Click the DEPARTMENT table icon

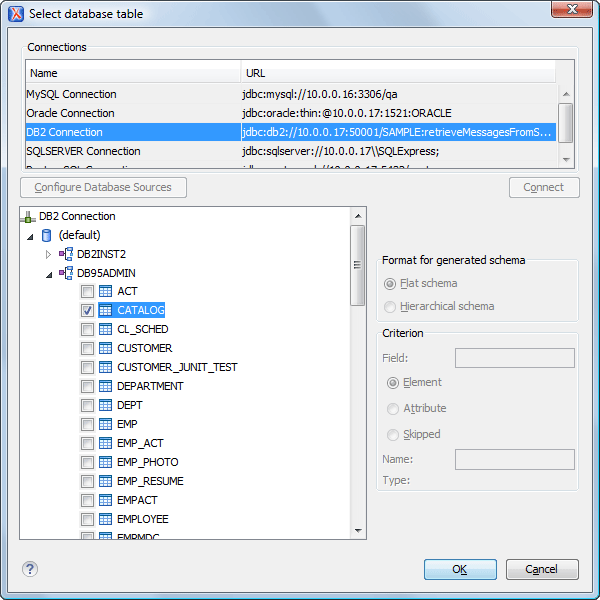[105, 386]
